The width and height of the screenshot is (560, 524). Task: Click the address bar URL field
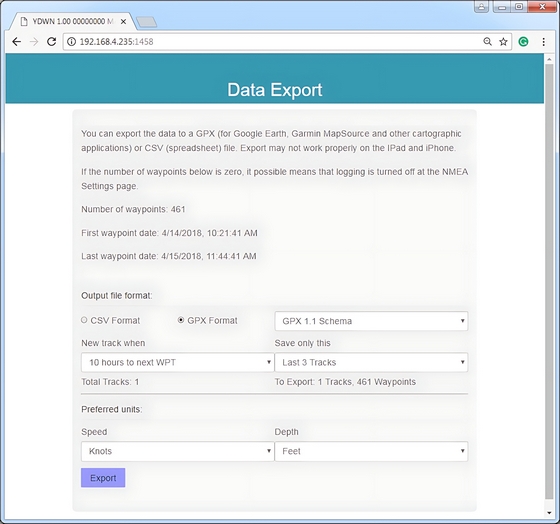pyautogui.click(x=279, y=42)
